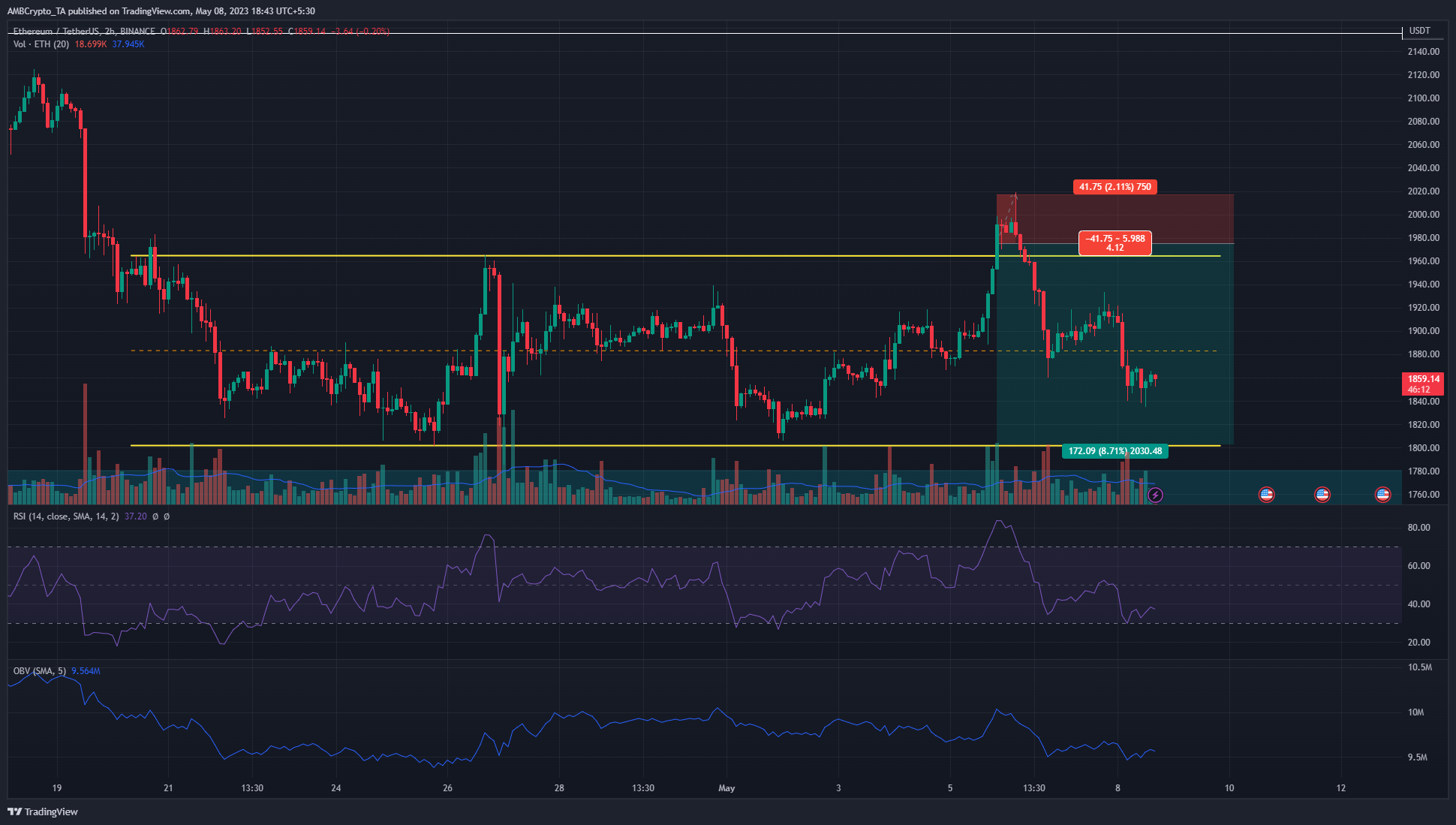The image size is (1456, 825).
Task: Click the red short-position stop zone
Action: 1115,218
